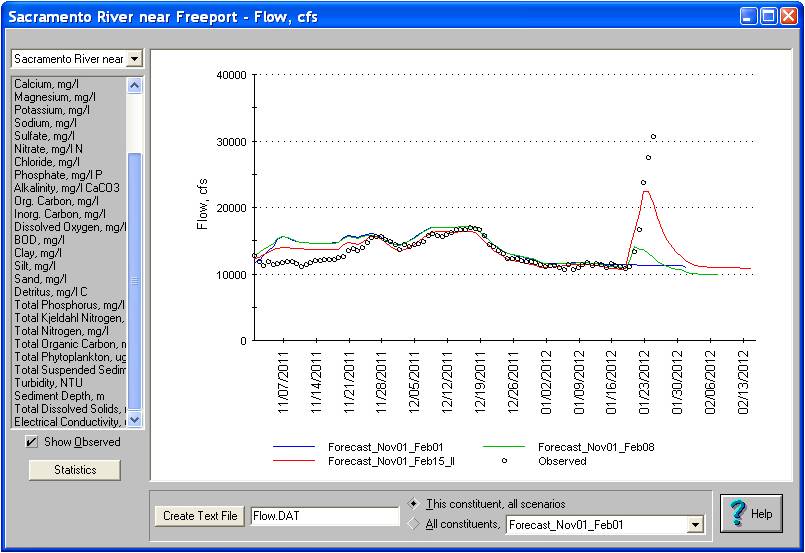Select Turbidity, NTU constituent

pyautogui.click(x=48, y=383)
